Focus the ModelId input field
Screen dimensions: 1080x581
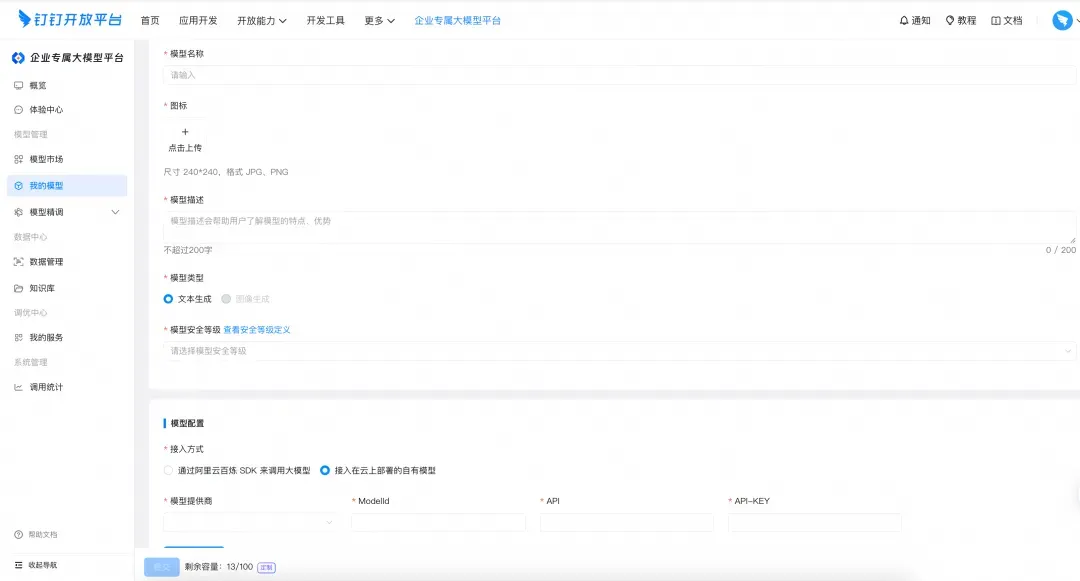438,522
